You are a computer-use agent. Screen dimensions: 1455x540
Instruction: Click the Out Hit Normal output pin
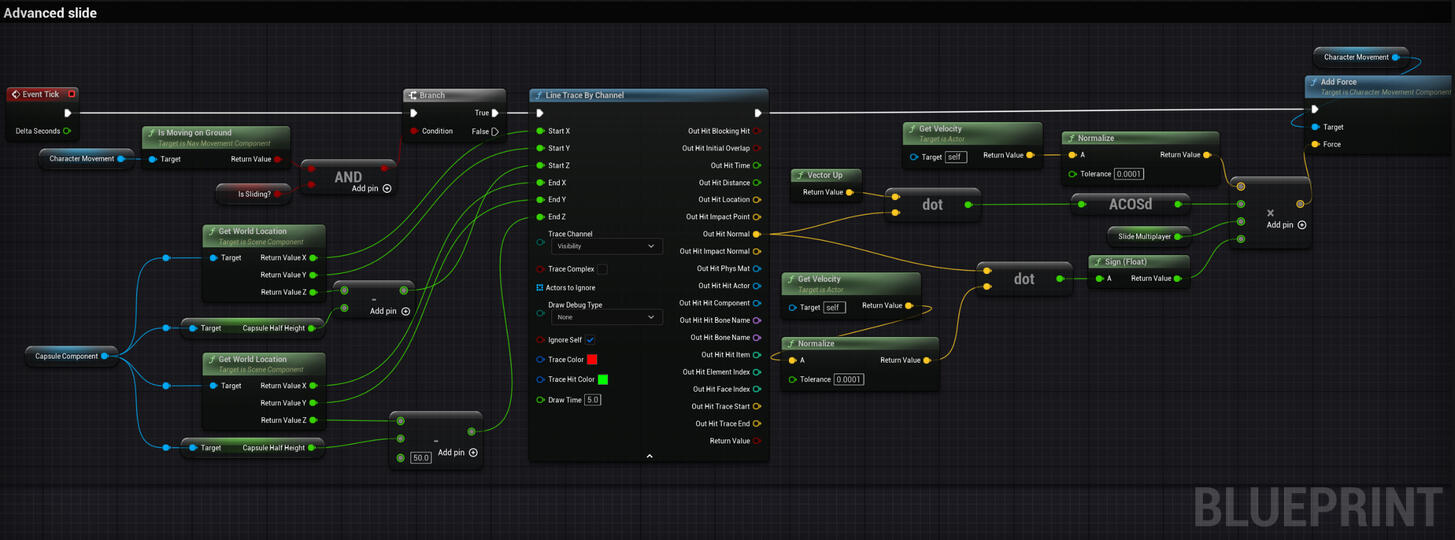tap(756, 234)
